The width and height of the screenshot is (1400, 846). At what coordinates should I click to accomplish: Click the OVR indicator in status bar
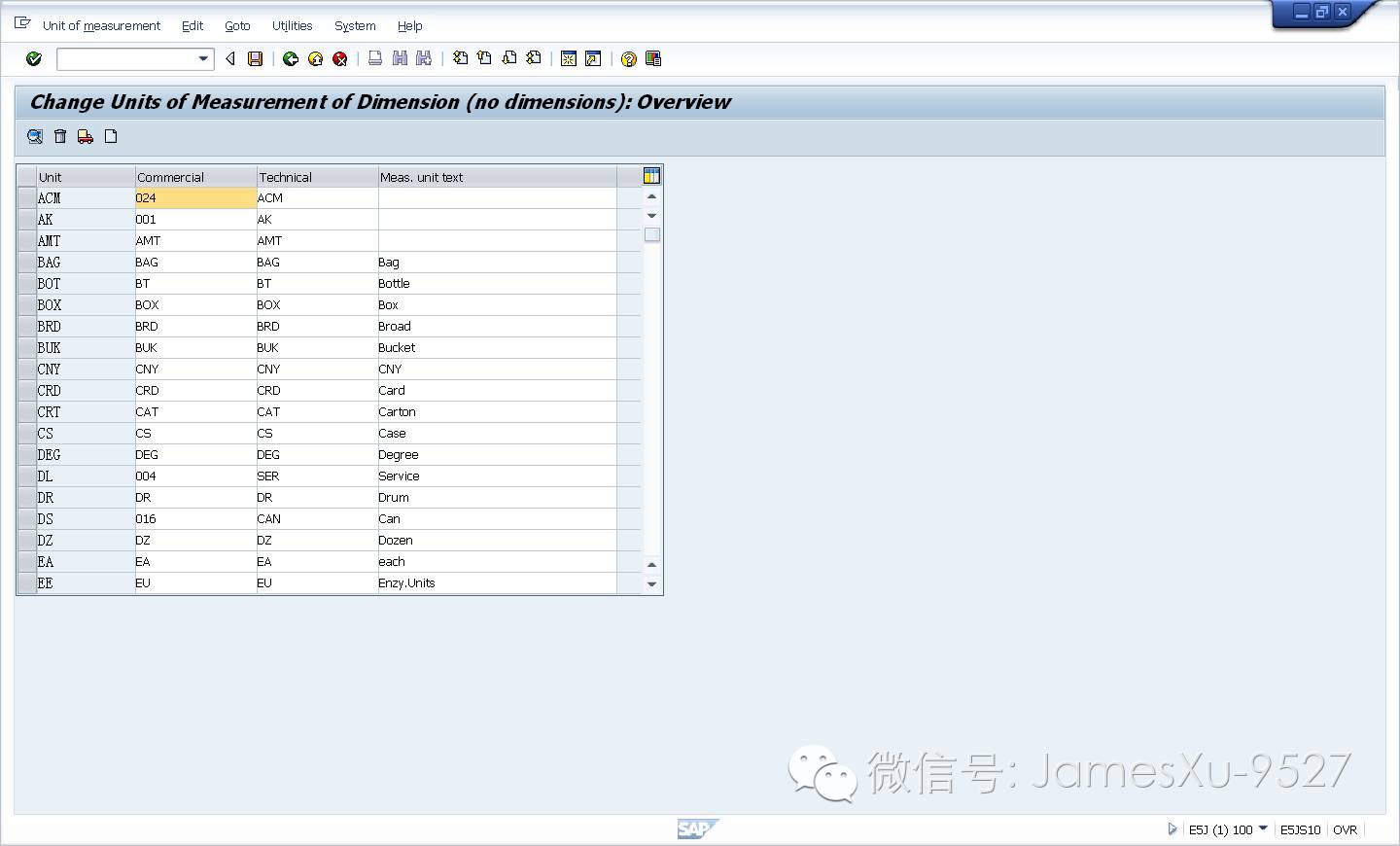click(x=1346, y=829)
